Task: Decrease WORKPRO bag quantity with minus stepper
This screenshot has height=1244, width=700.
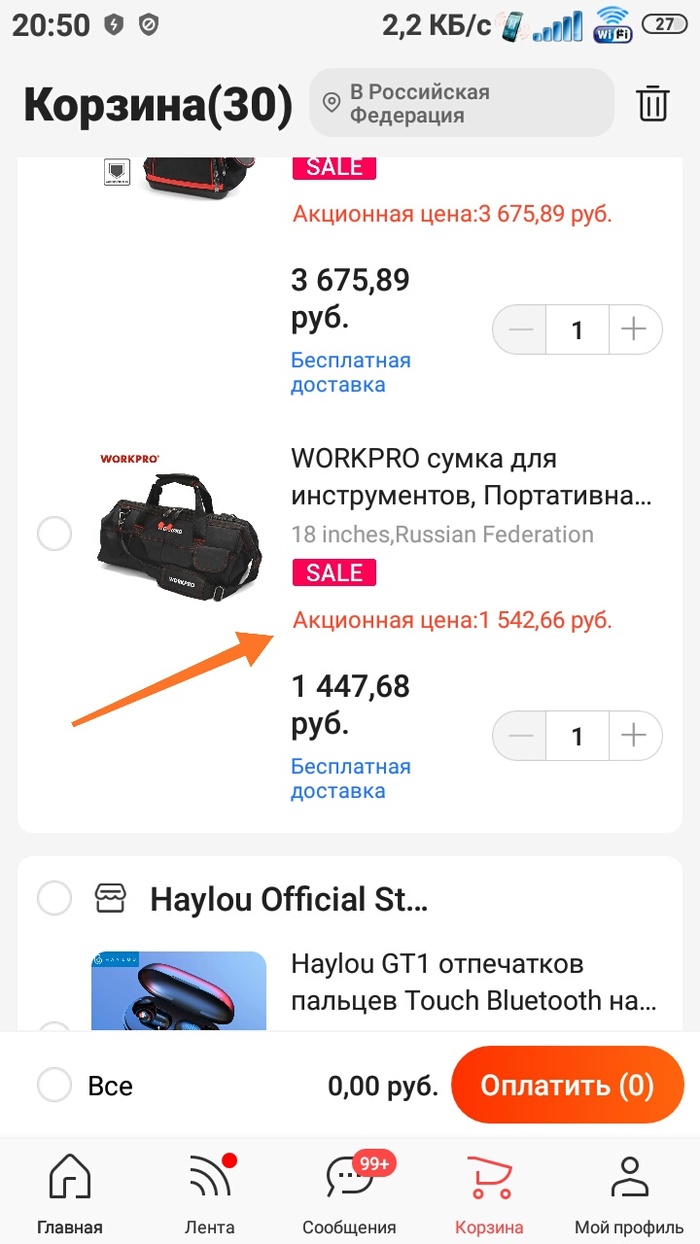Action: coord(519,736)
